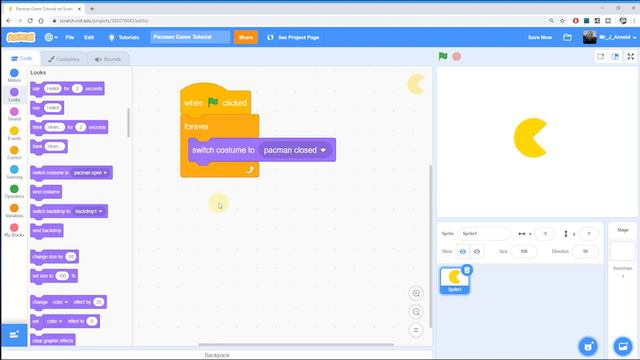640x360 pixels.
Task: Click the sprite name field
Action: click(484, 233)
